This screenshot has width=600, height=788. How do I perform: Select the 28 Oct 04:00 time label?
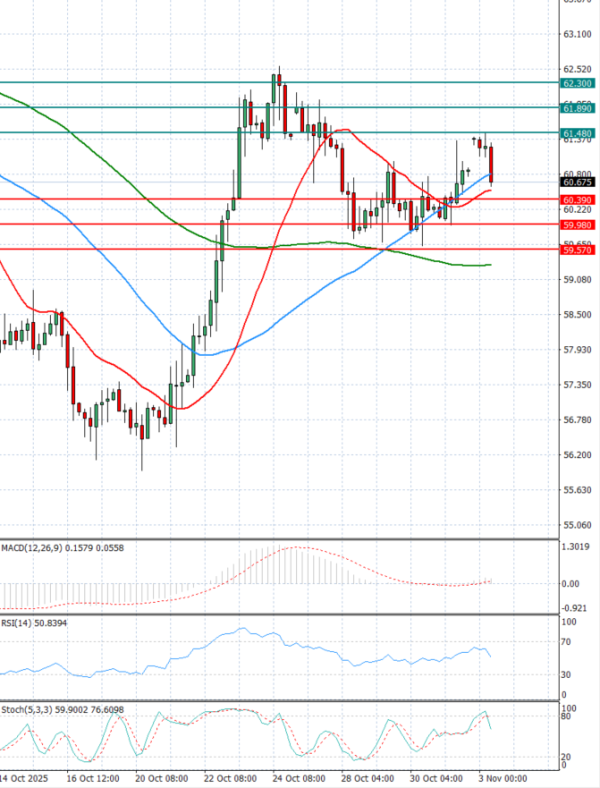pyautogui.click(x=367, y=777)
